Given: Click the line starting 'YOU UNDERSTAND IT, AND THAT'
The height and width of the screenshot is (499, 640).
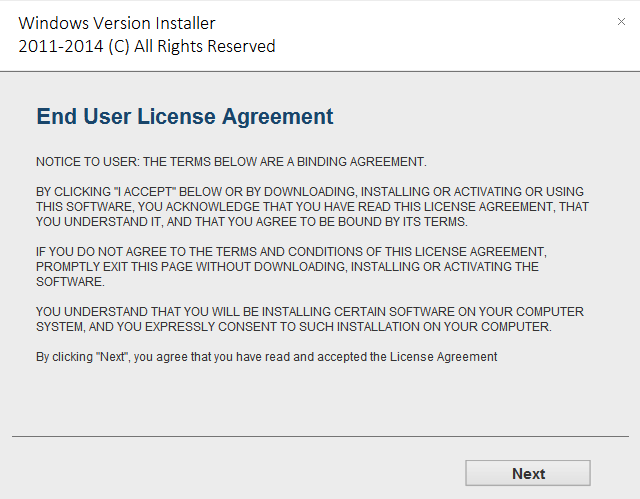Looking at the screenshot, I should tap(251, 222).
